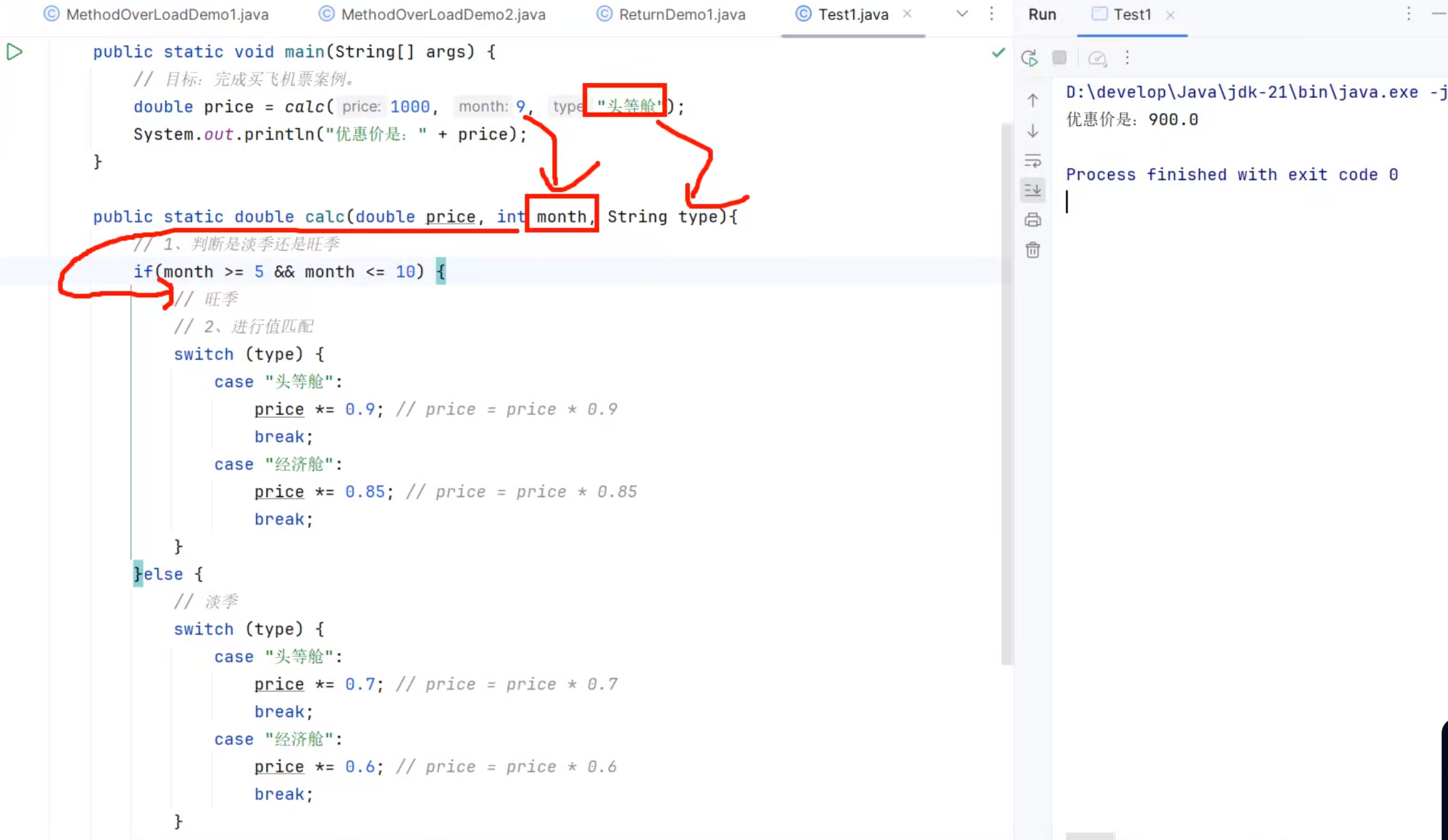This screenshot has height=840, width=1448.
Task: Click 'String type' parameter in calc signature
Action: pyautogui.click(x=662, y=217)
